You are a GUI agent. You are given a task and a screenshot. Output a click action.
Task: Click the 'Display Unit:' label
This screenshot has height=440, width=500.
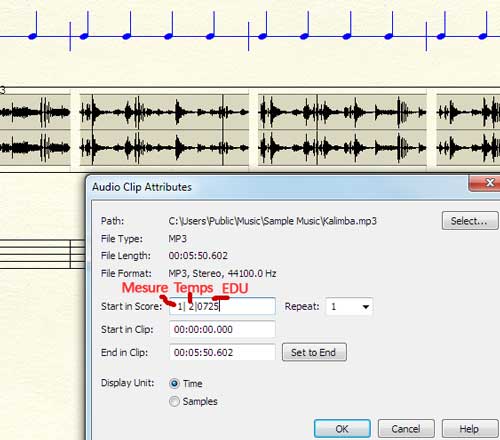point(128,383)
